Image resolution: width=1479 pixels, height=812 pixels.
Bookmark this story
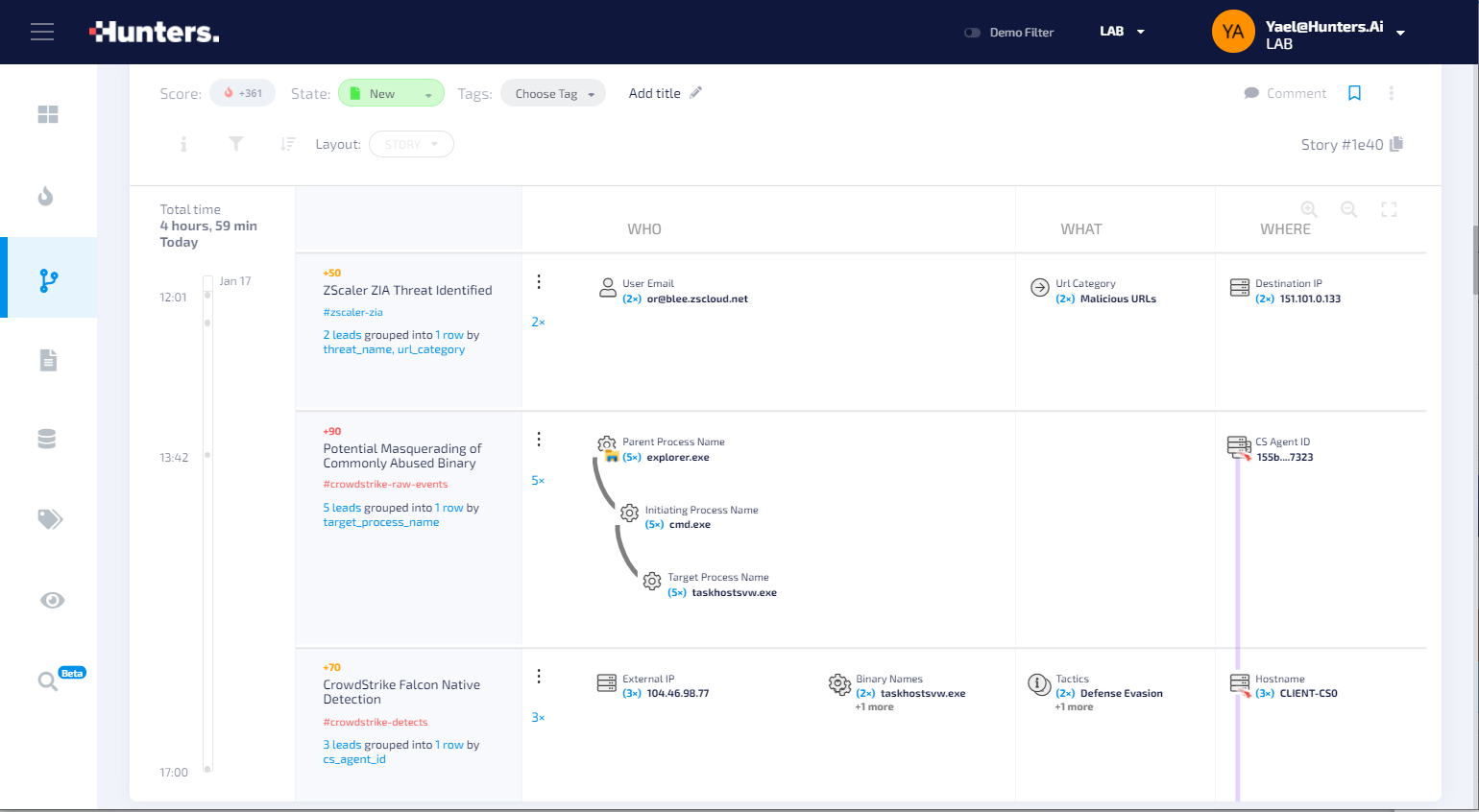tap(1354, 93)
